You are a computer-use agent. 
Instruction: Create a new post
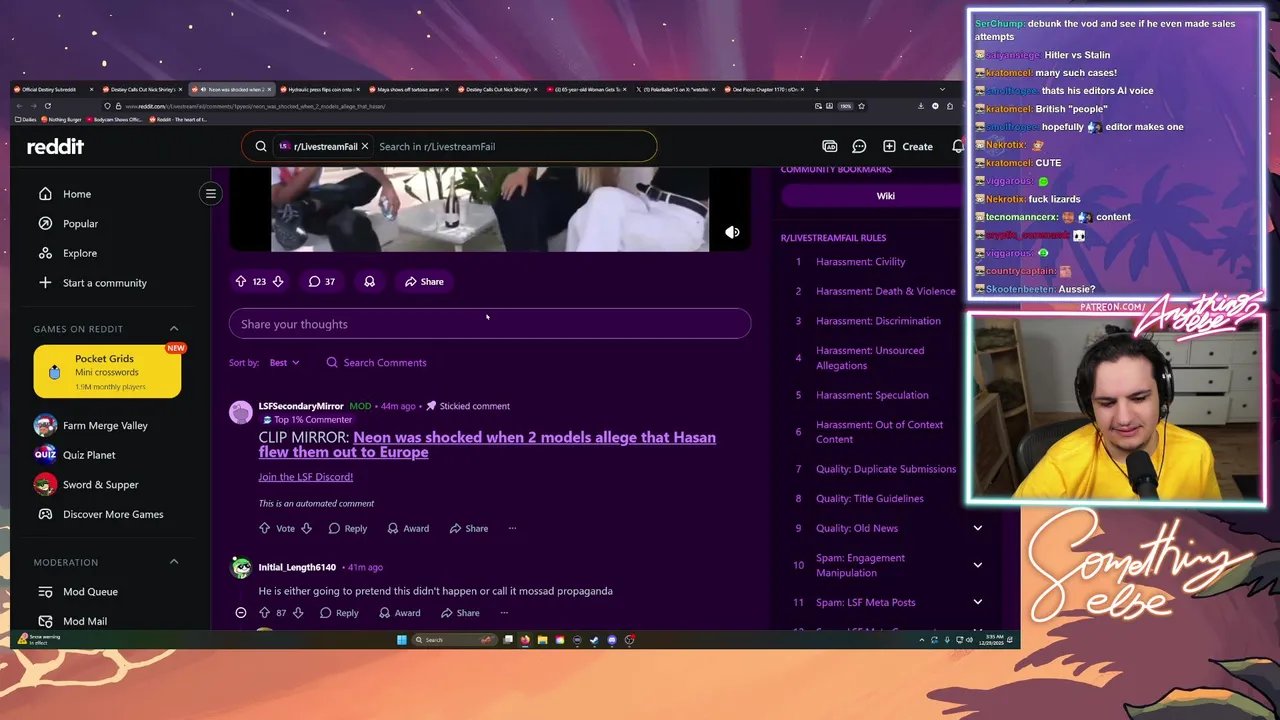click(908, 146)
